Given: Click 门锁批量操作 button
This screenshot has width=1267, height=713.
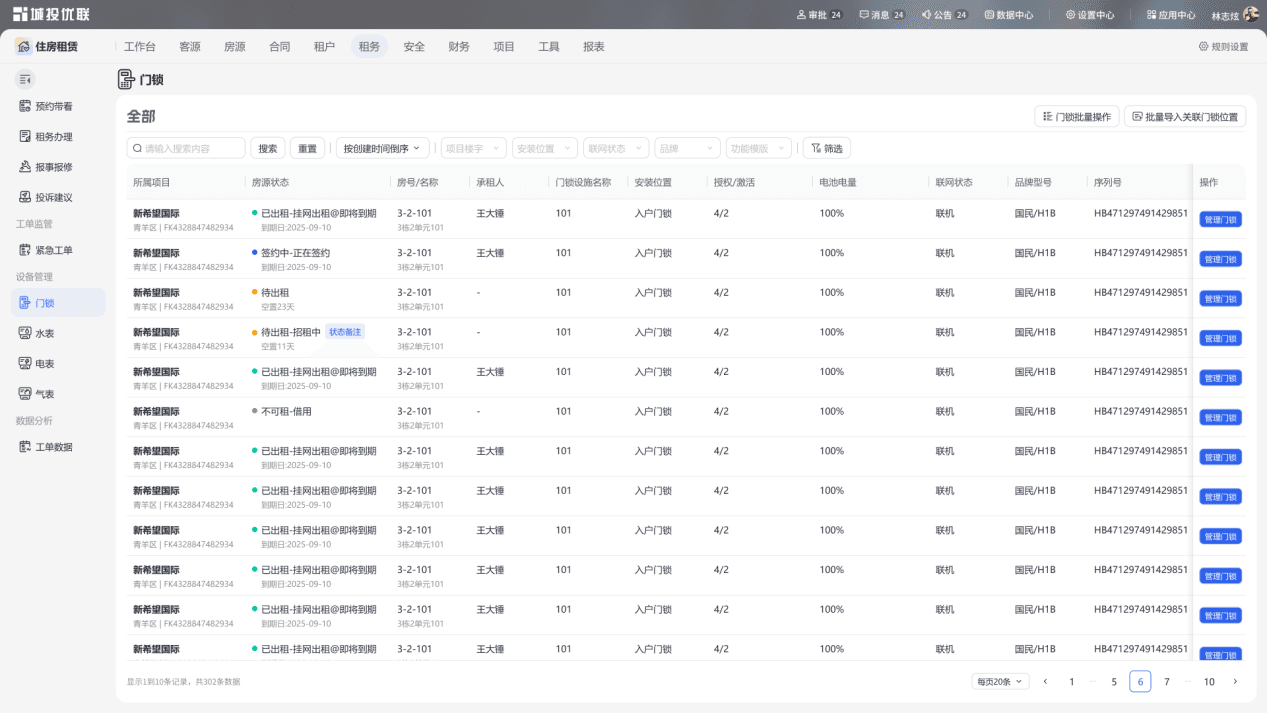Looking at the screenshot, I should coord(1077,117).
